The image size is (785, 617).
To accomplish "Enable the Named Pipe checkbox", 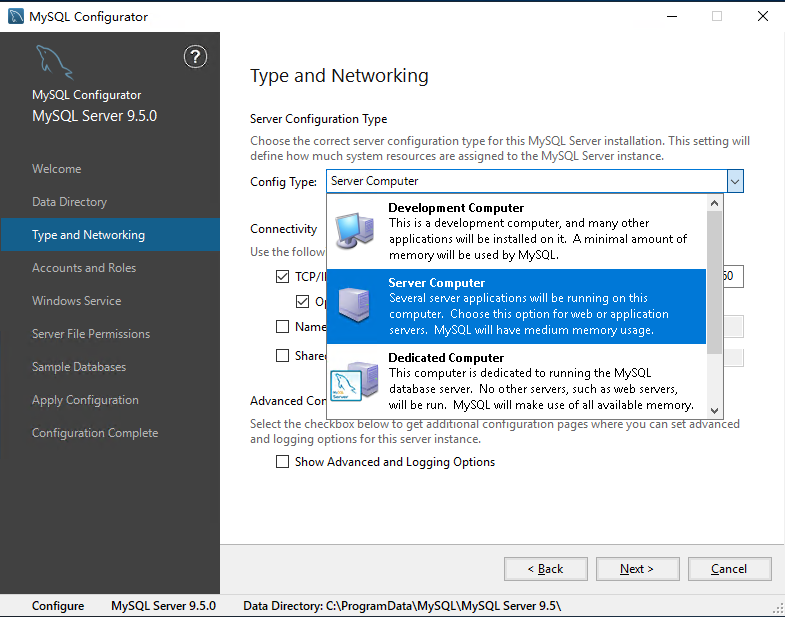I will click(282, 327).
